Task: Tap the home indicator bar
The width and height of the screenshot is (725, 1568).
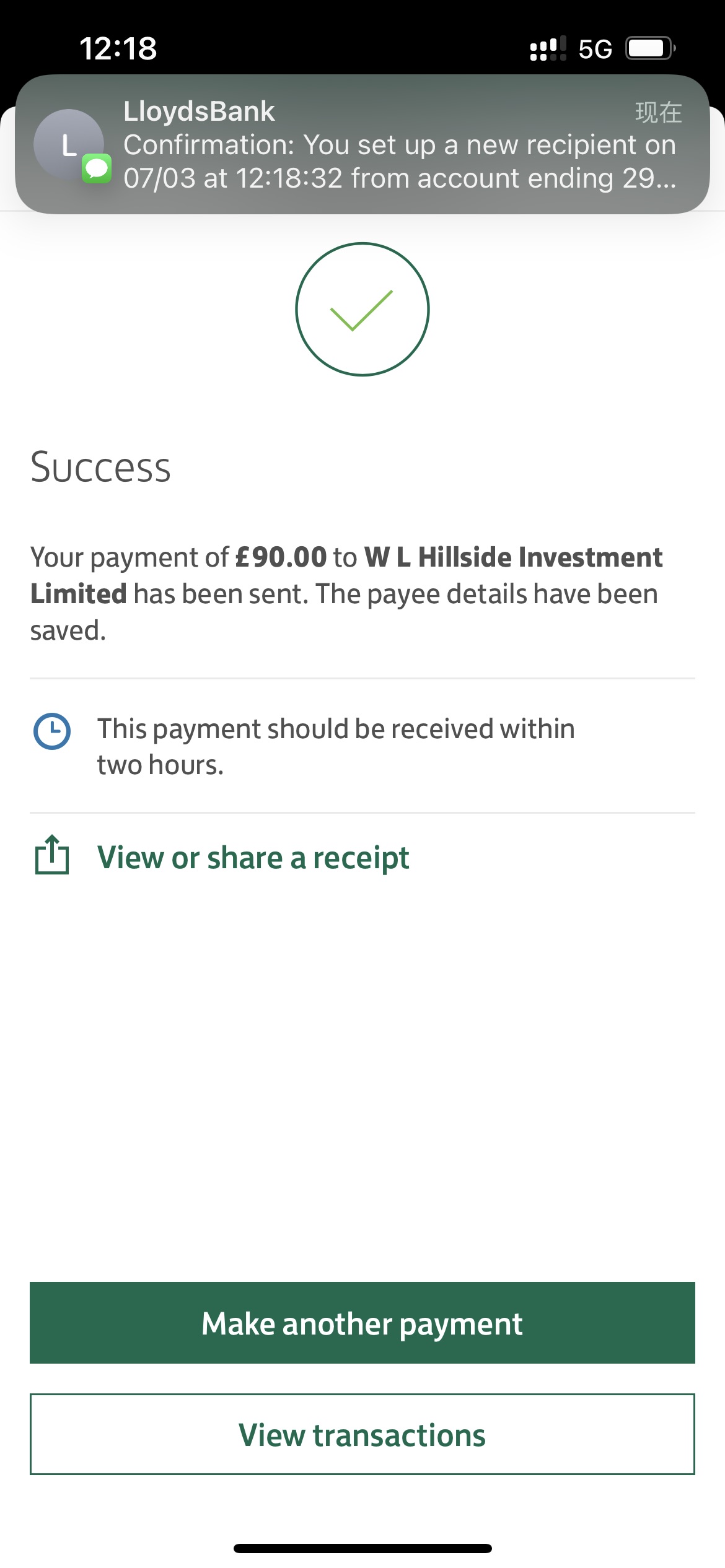Action: pos(362,1548)
